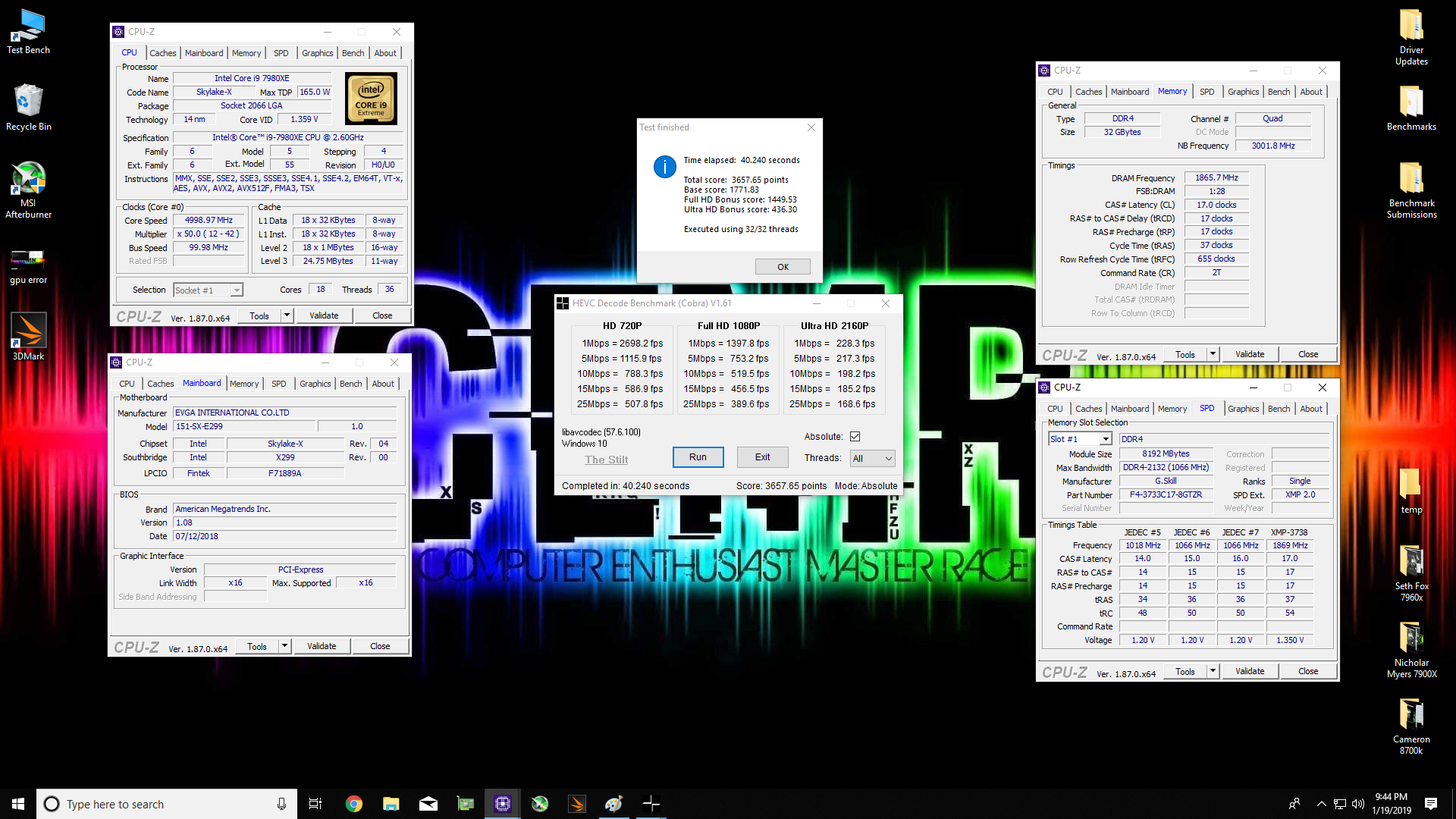
Task: Click Close button in Memory CPU-Z window
Action: tap(1307, 354)
